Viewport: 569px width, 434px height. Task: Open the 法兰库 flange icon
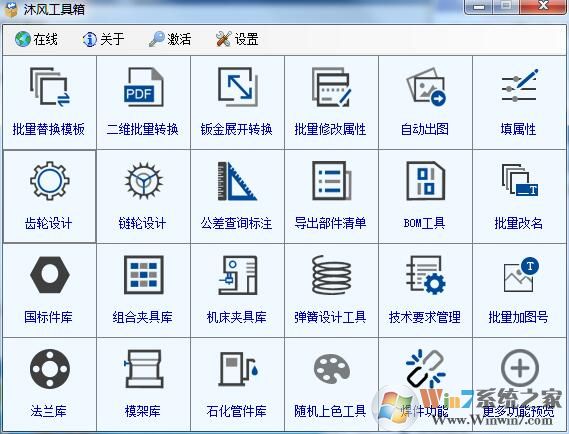pos(50,369)
